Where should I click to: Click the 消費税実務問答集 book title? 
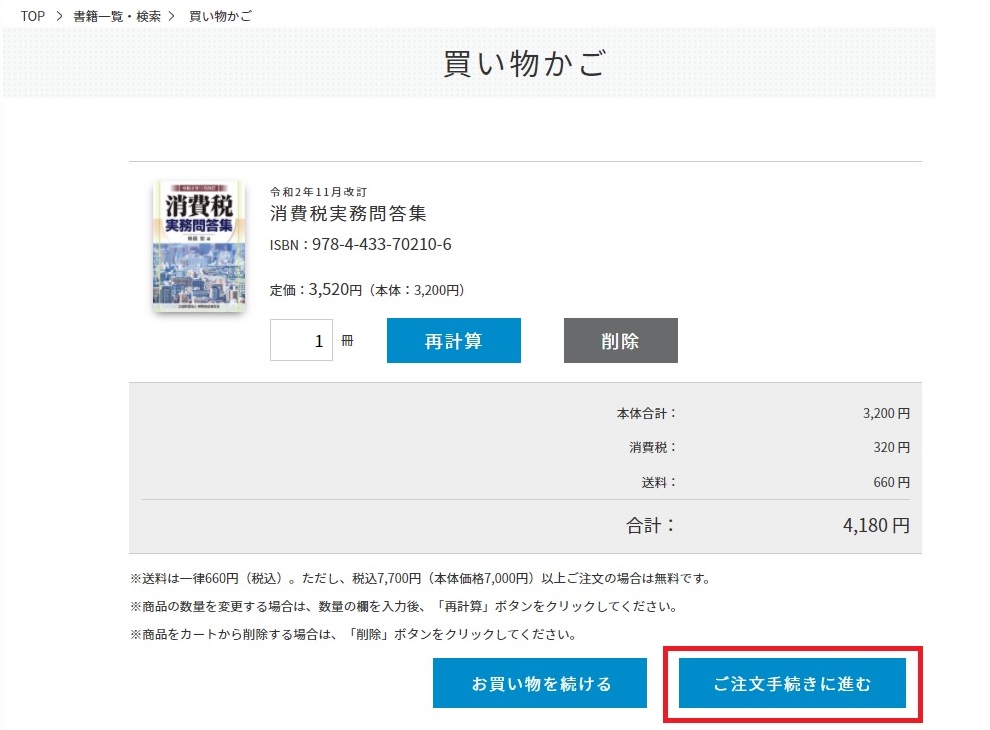pyautogui.click(x=348, y=213)
